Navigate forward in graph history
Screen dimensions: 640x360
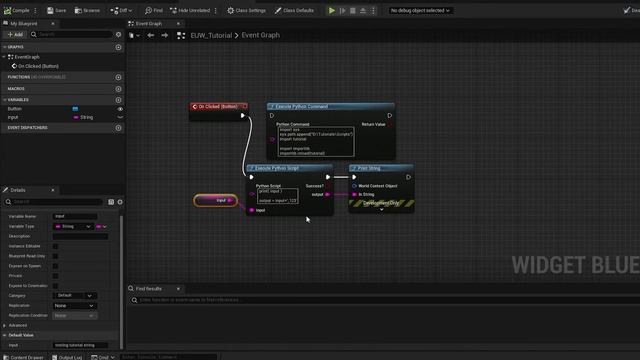(164, 36)
